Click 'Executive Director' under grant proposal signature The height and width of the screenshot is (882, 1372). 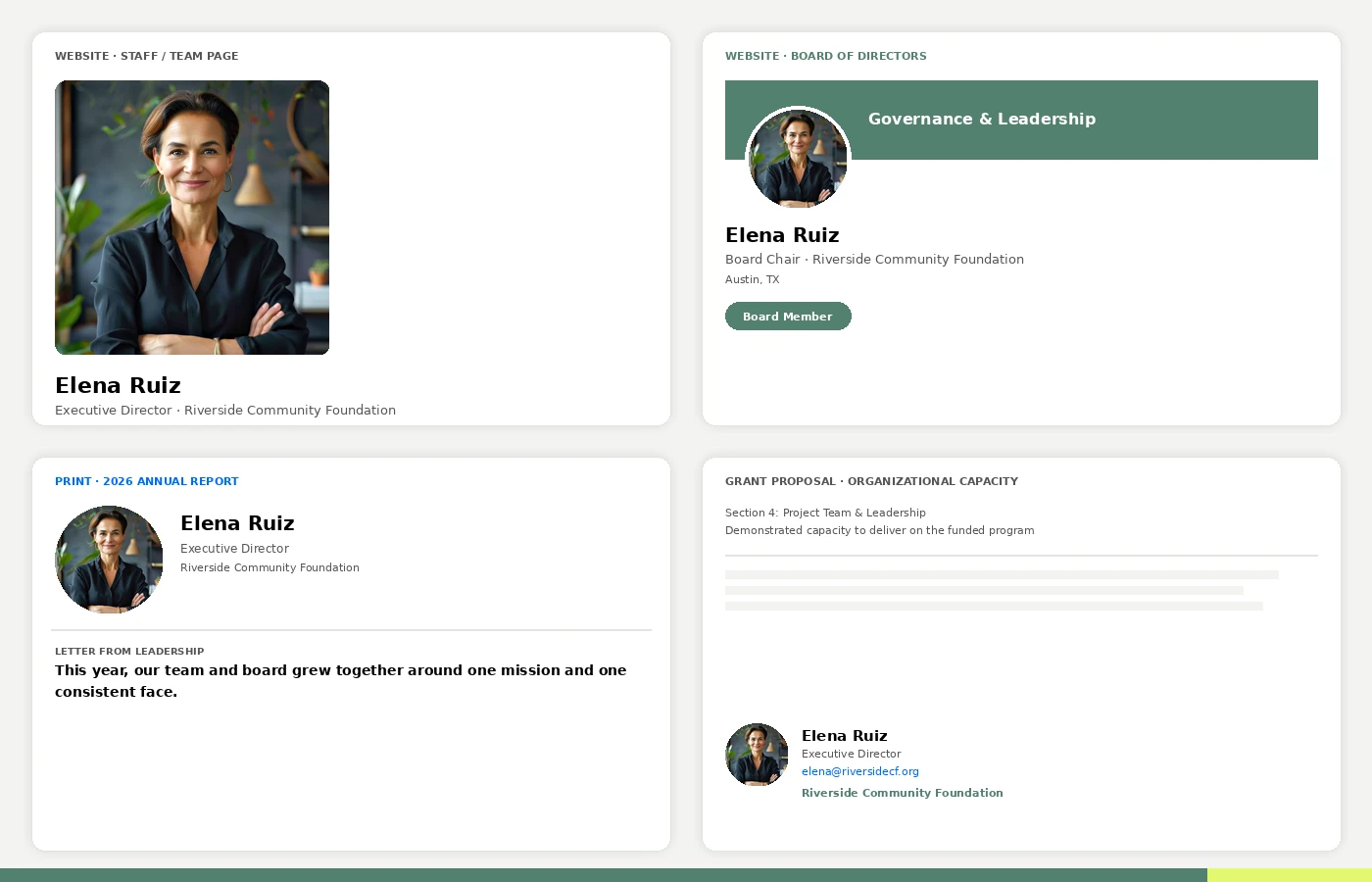tap(851, 754)
